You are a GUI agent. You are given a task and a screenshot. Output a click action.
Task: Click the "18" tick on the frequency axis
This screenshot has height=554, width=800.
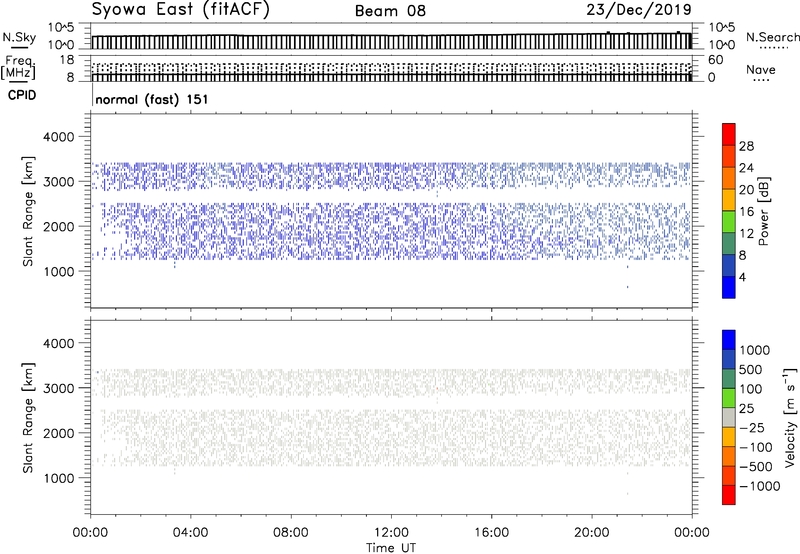[67, 60]
